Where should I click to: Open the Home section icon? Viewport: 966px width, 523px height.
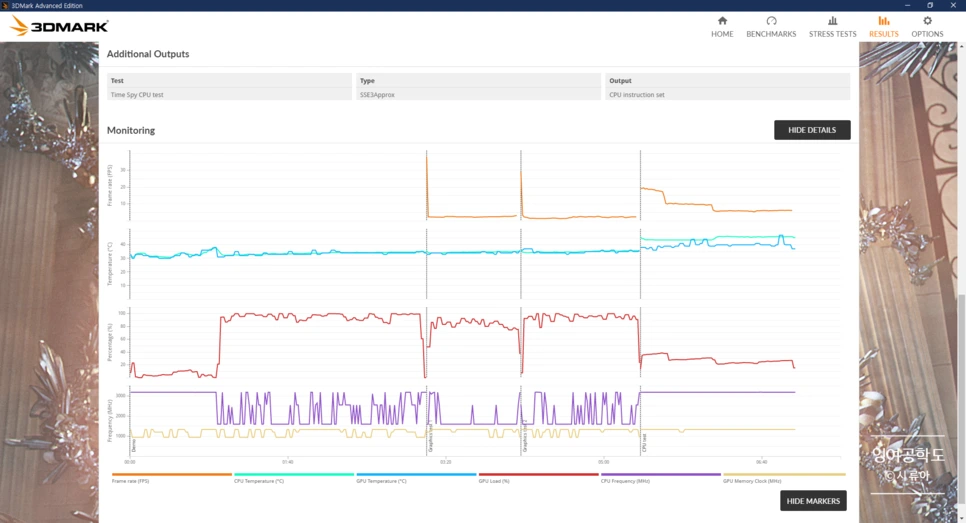(722, 21)
